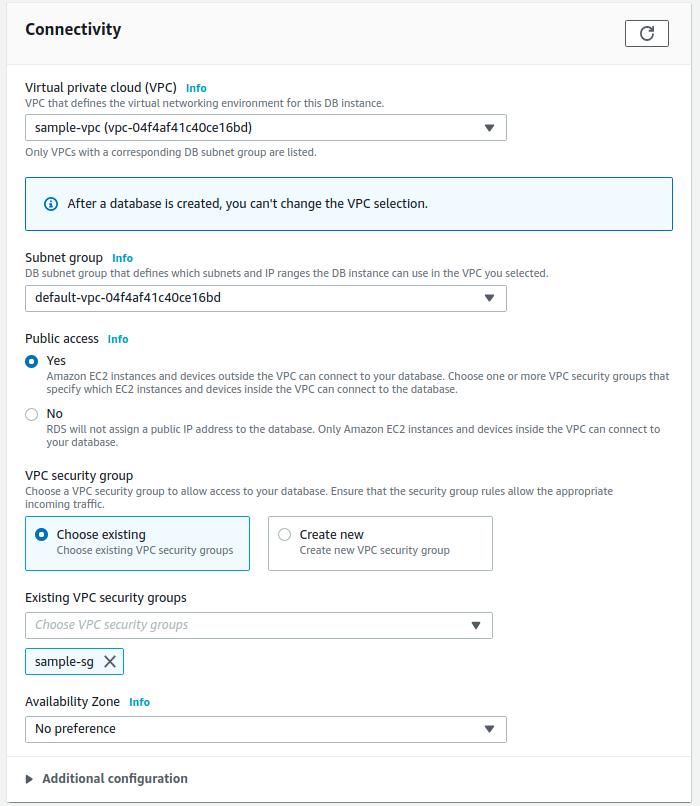
Task: Select the Choose existing security group option
Action: point(42,535)
